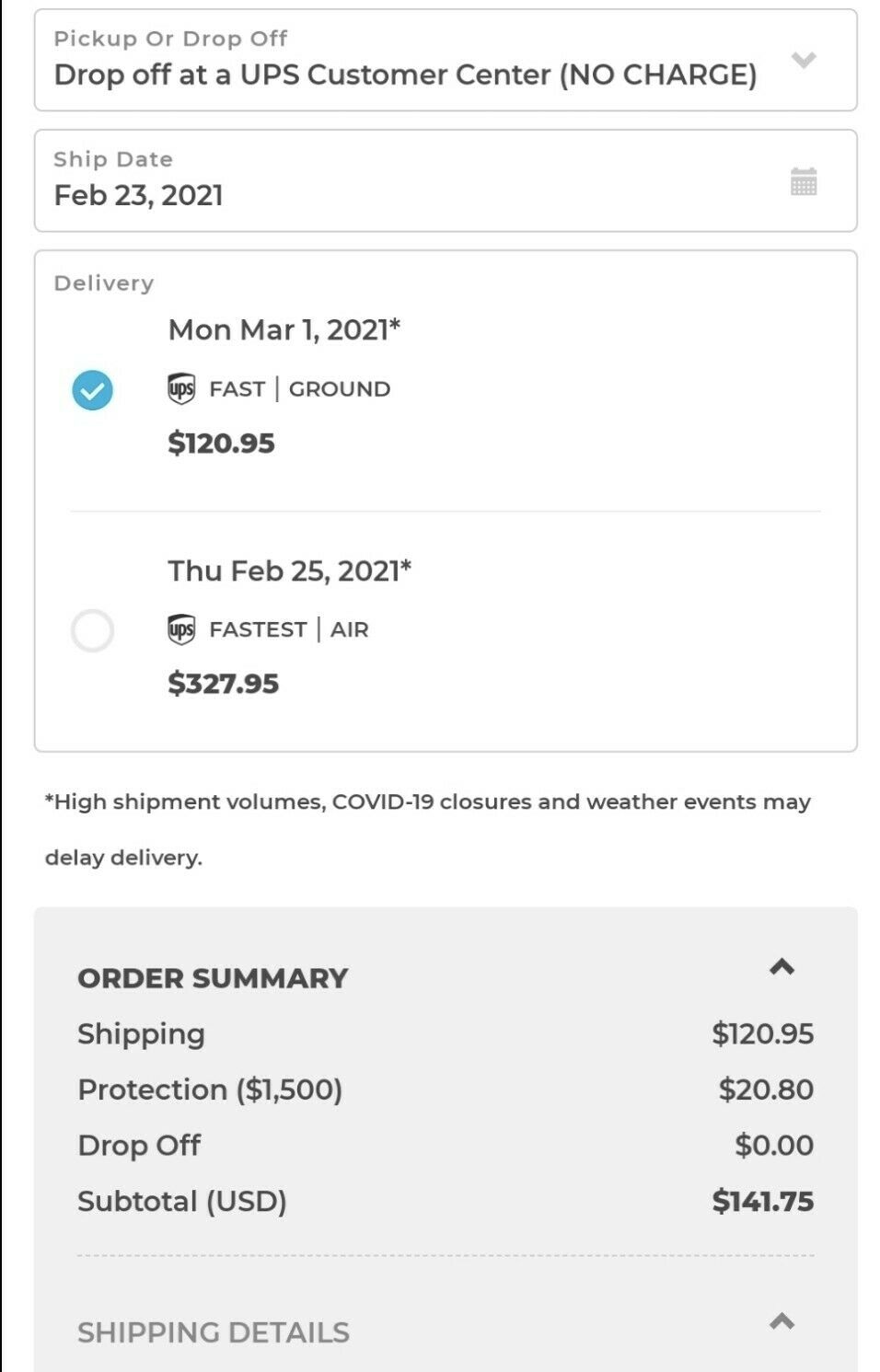The width and height of the screenshot is (880, 1372).
Task: Click the SHIPPING DETAILS heading
Action: click(x=213, y=1332)
